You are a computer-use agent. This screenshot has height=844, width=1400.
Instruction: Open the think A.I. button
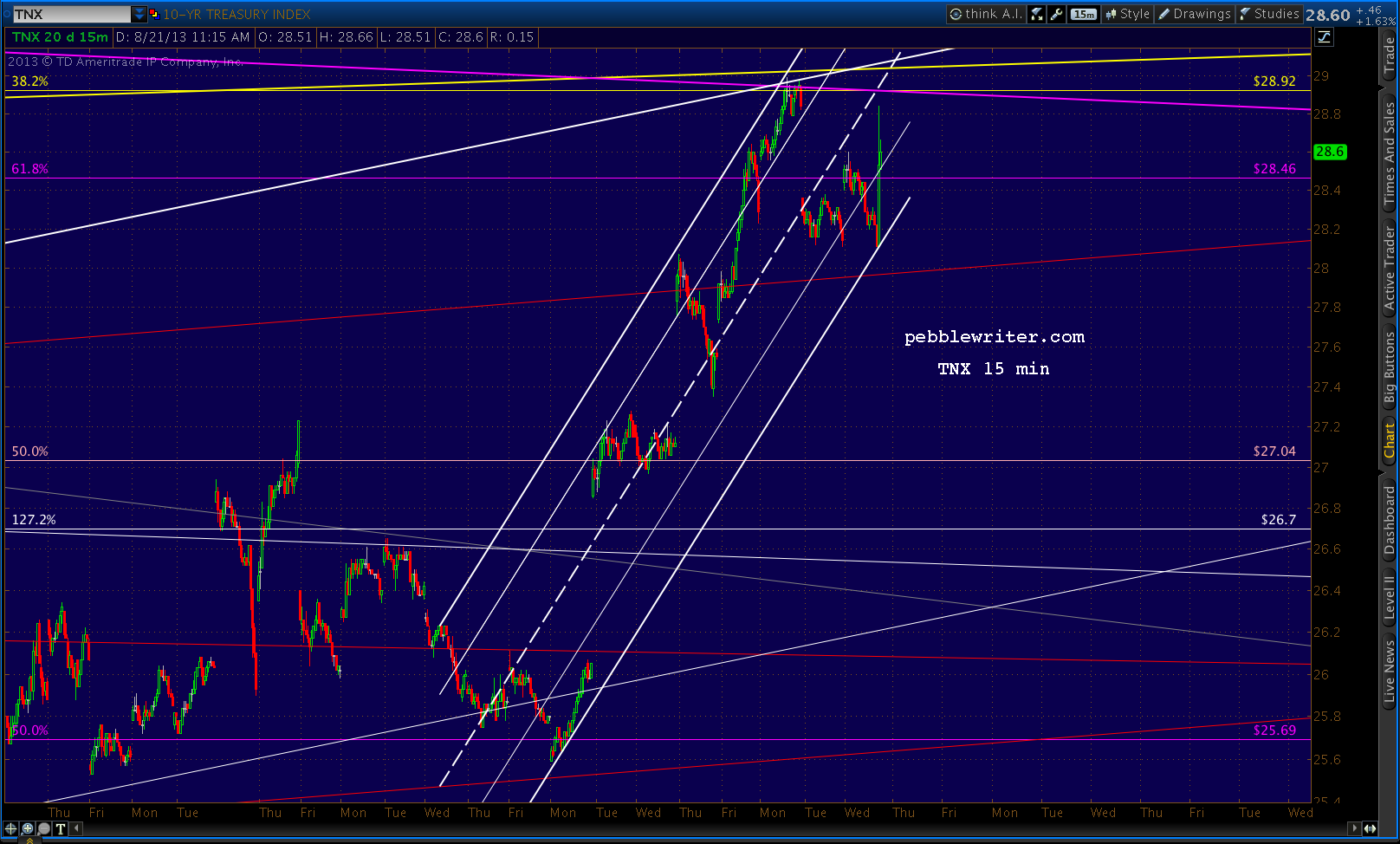point(986,14)
